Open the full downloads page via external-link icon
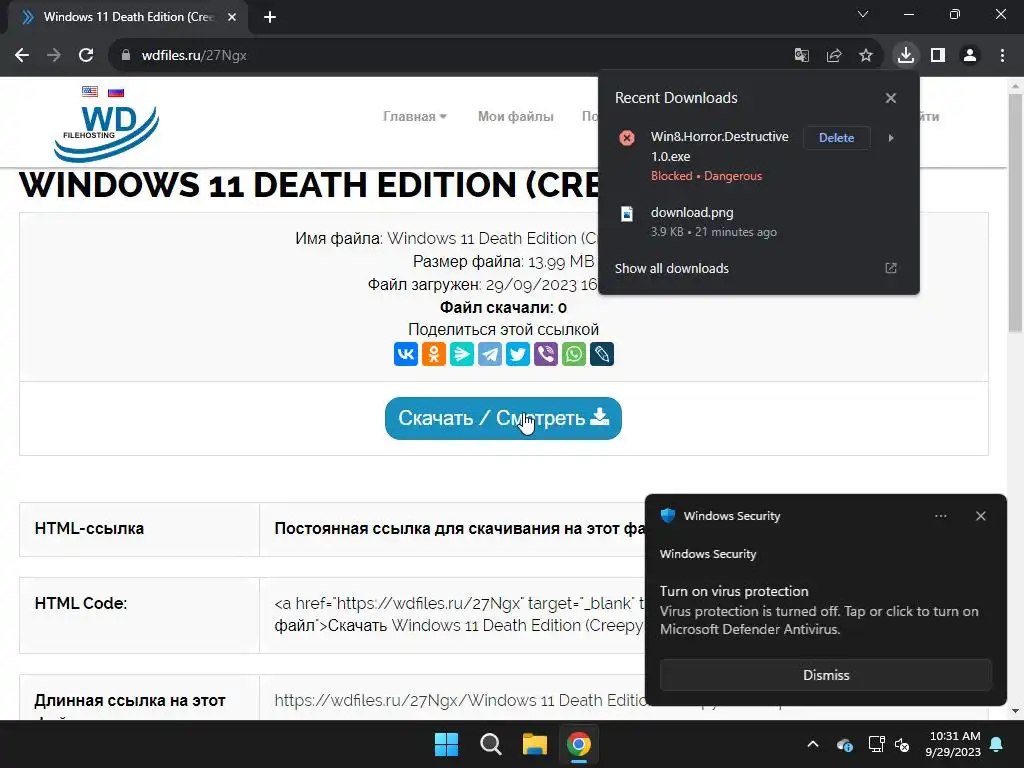The image size is (1024, 768). (x=891, y=268)
